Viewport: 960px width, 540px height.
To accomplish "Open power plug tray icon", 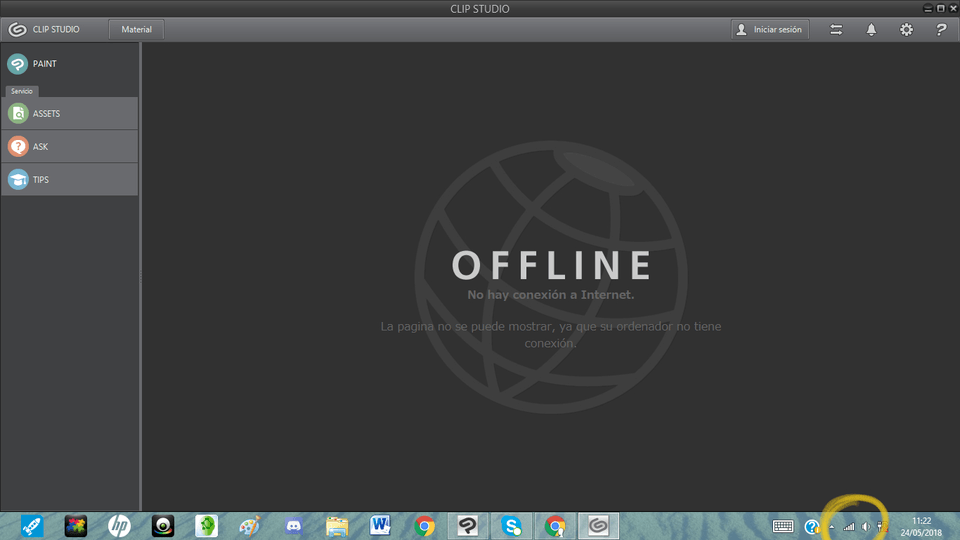I will (x=882, y=527).
